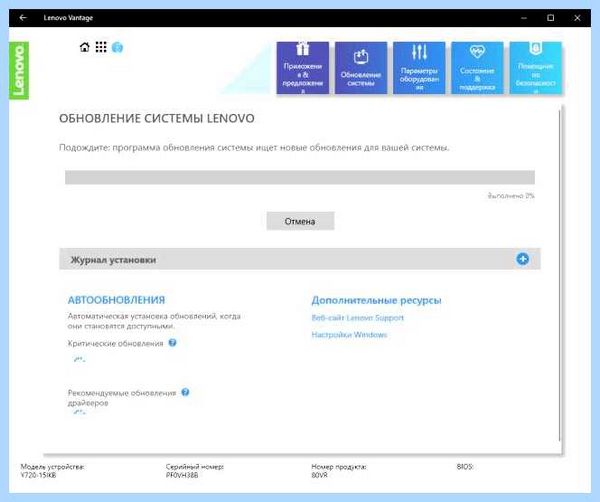Click the Выполнено progress percentage text
Image resolution: width=600 pixels, height=502 pixels.
(x=511, y=196)
